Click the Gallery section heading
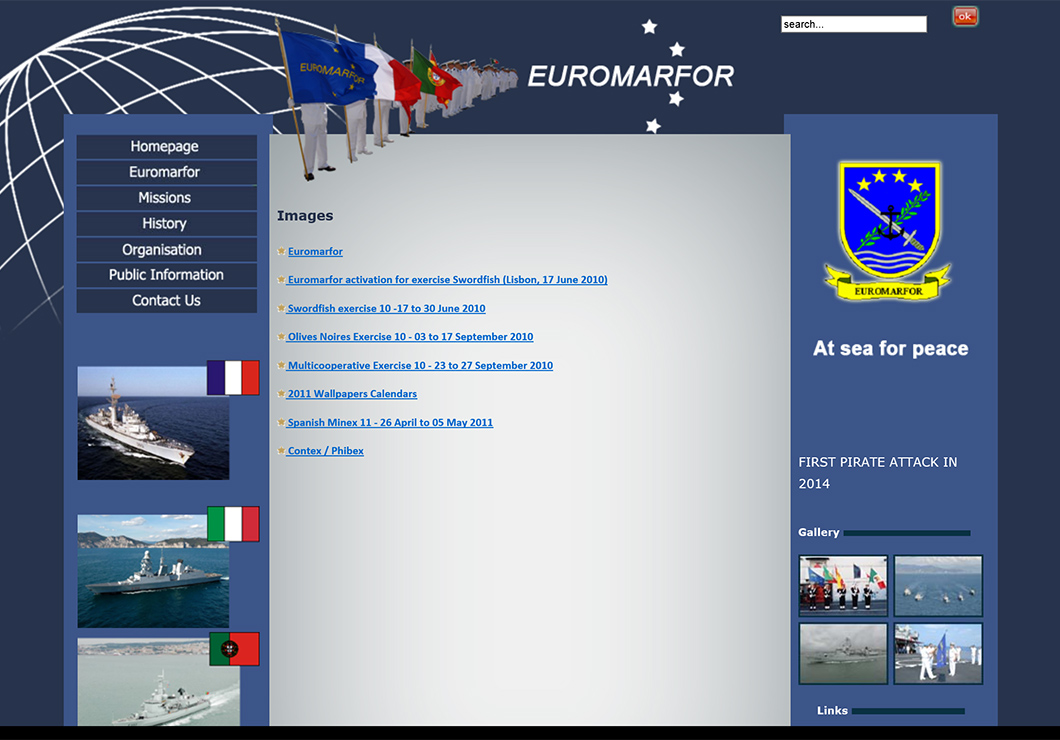The image size is (1060, 740). [x=819, y=533]
